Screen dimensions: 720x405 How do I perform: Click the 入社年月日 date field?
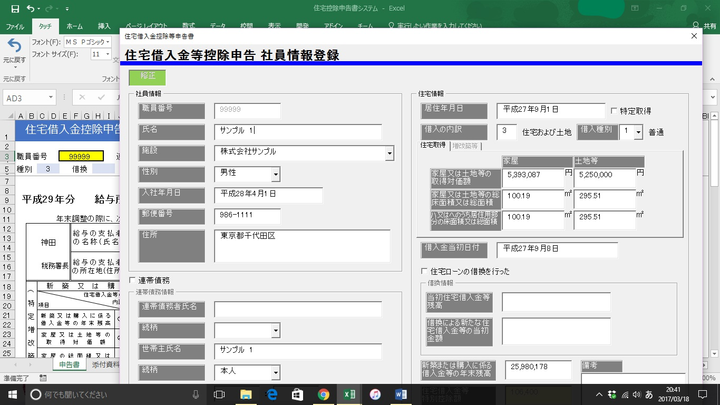[269, 195]
